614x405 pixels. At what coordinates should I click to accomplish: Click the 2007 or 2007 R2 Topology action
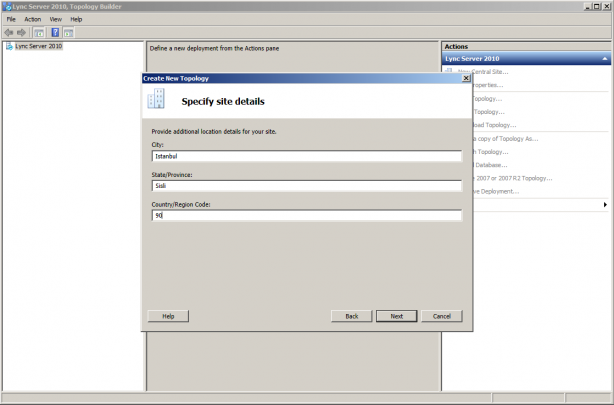pyautogui.click(x=513, y=178)
